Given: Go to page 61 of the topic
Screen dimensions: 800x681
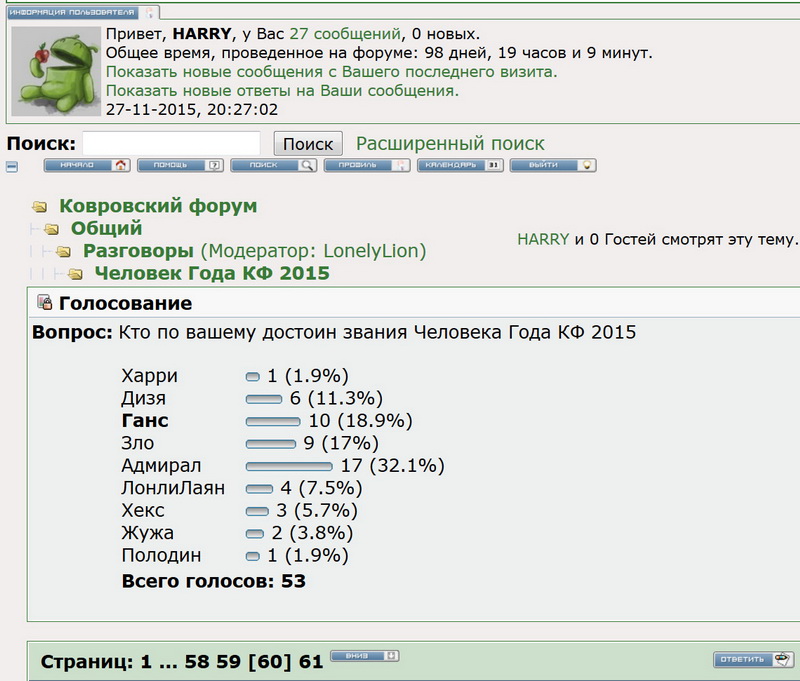Looking at the screenshot, I should (x=311, y=662).
